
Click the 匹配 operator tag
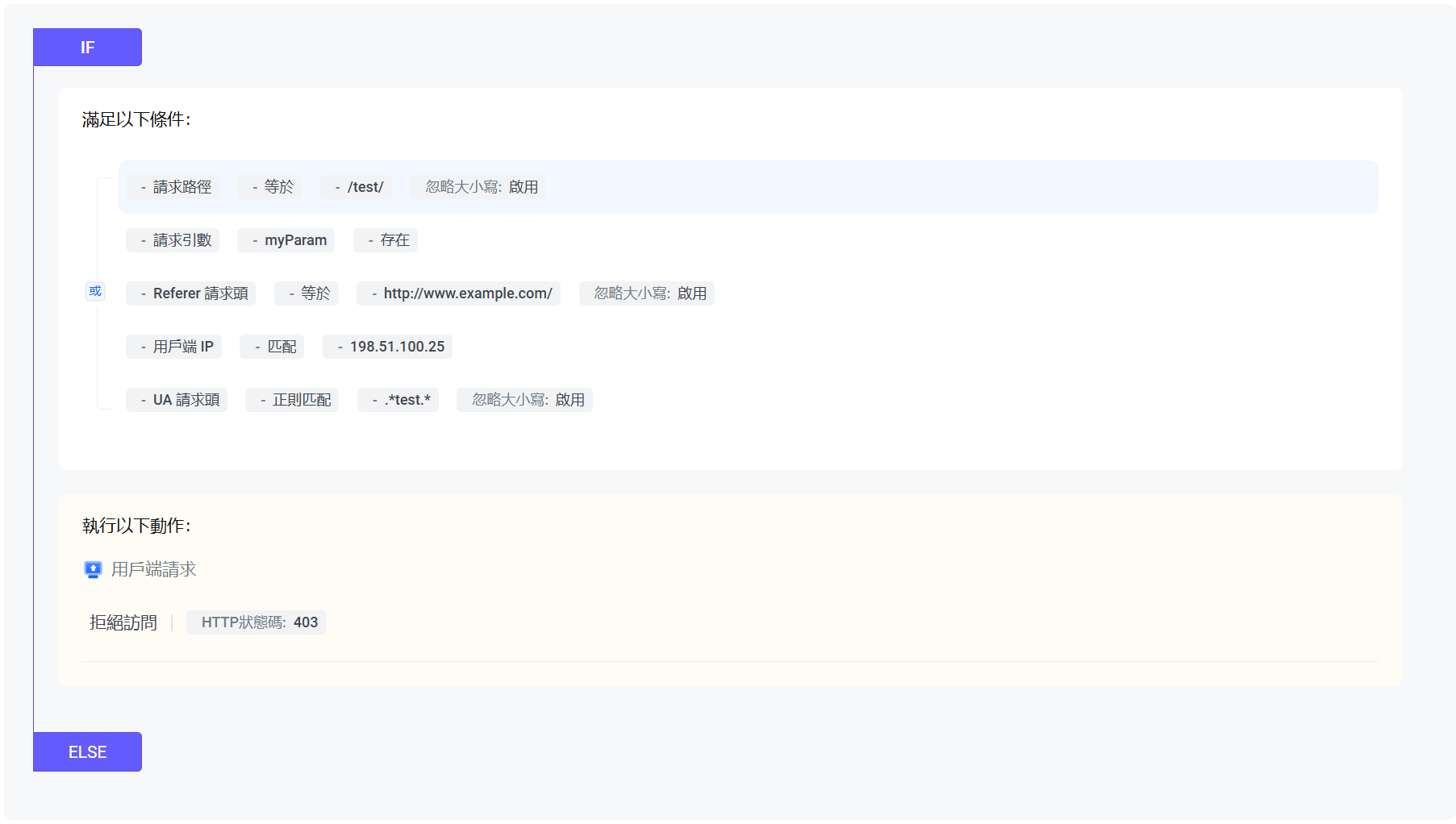(x=272, y=347)
